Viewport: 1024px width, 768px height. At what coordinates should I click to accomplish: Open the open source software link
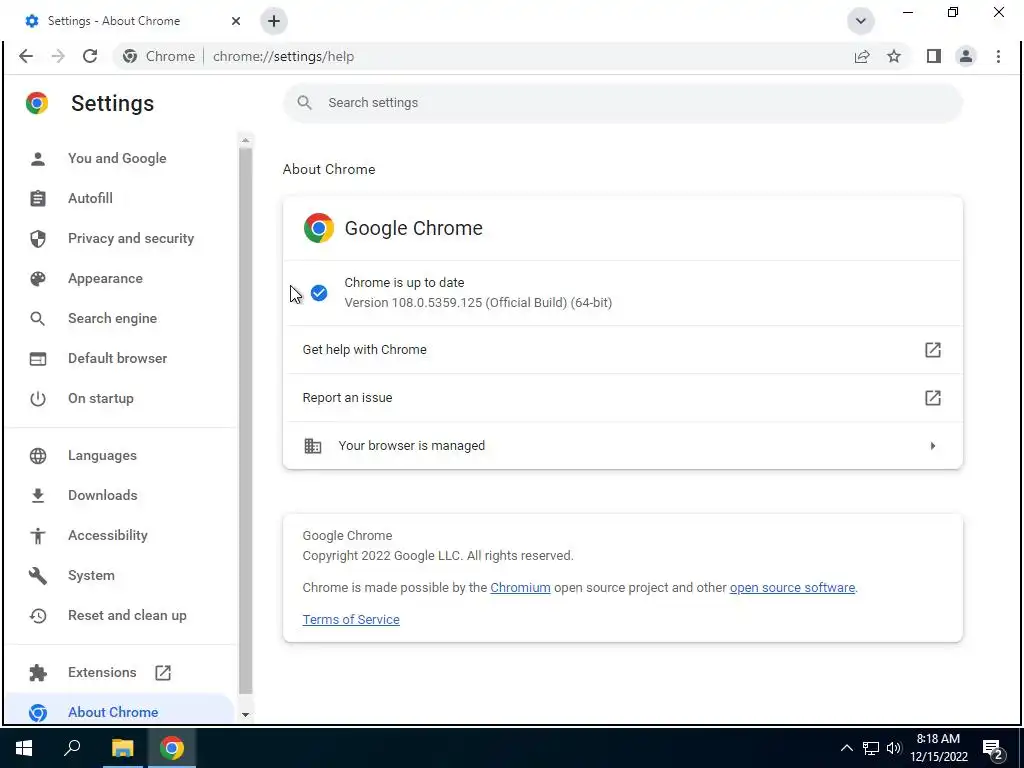(792, 588)
